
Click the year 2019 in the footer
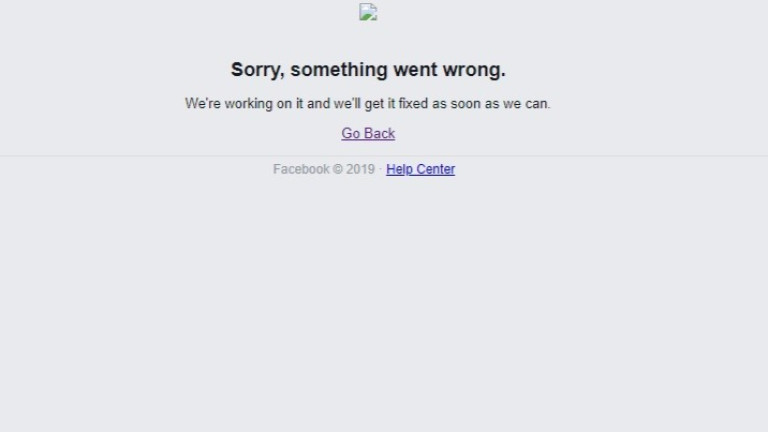[x=360, y=169]
